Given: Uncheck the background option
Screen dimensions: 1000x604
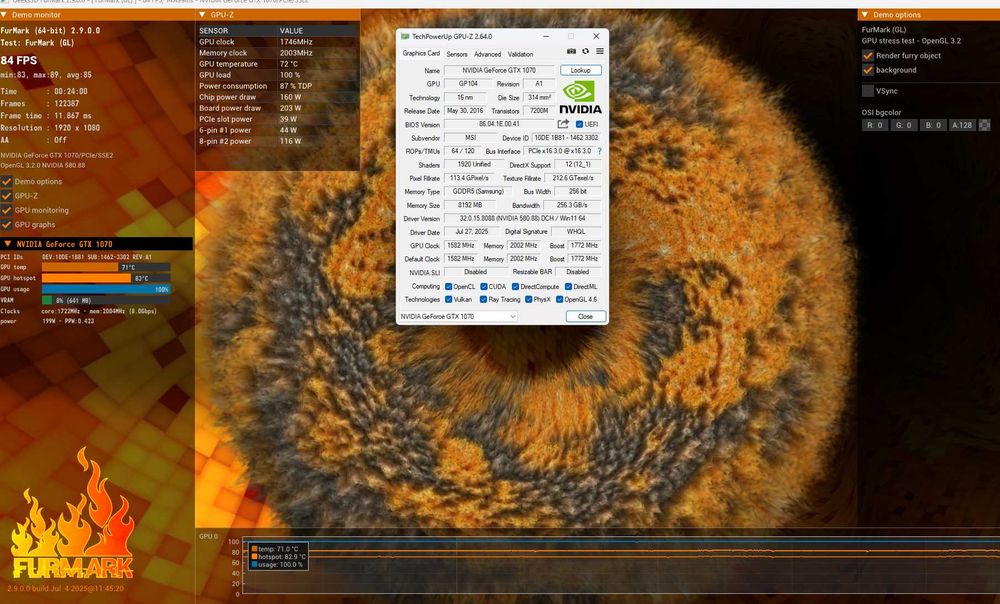Looking at the screenshot, I should click(867, 70).
